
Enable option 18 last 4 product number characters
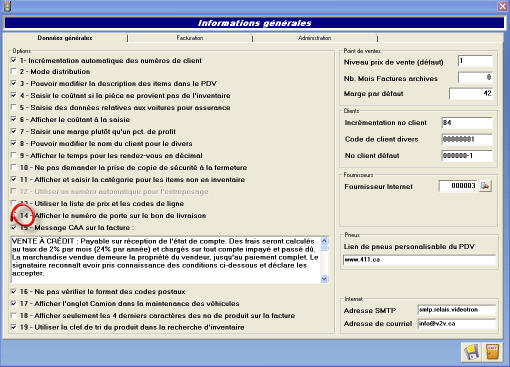pos(14,315)
